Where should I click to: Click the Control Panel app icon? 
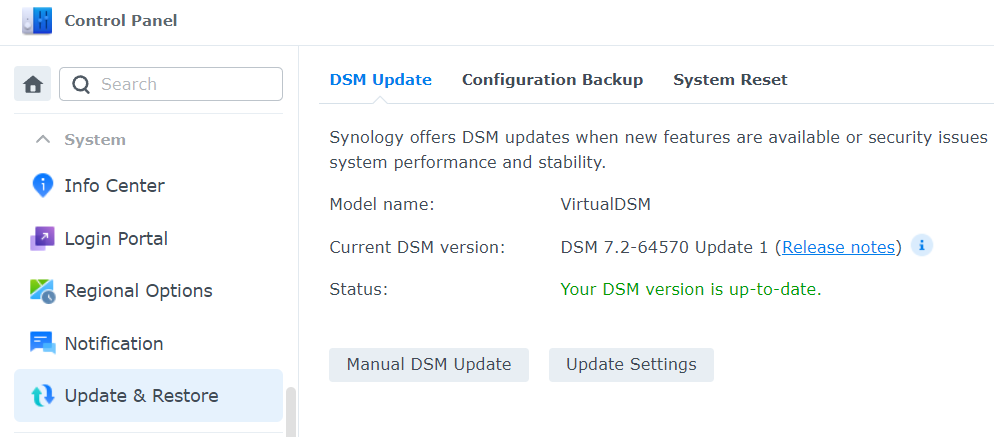[37, 21]
